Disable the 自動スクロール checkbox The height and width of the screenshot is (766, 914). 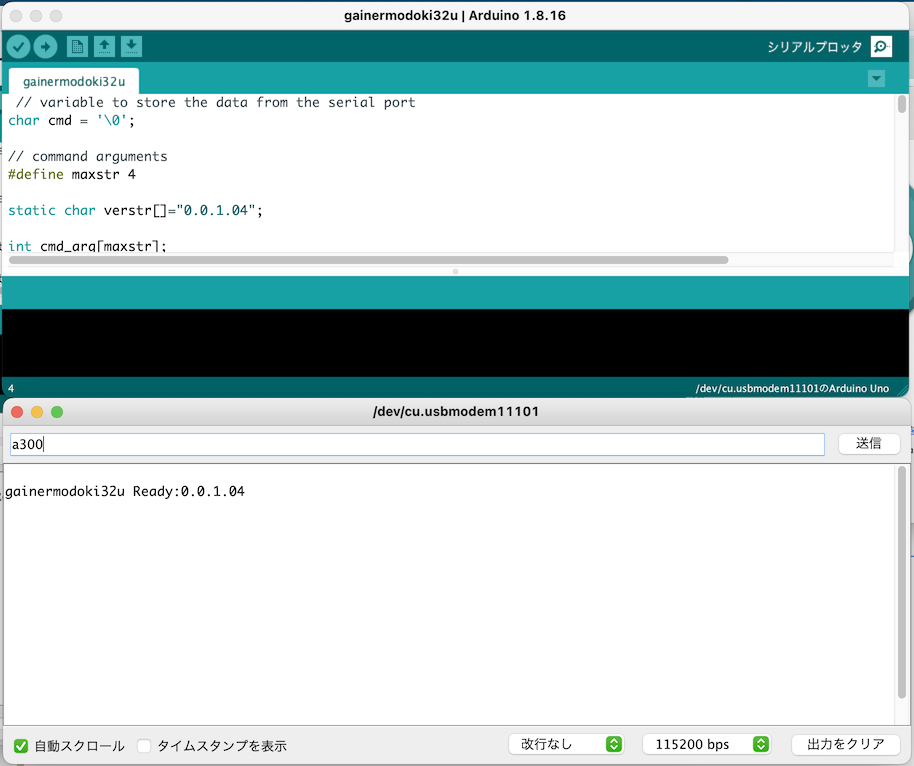(22, 744)
